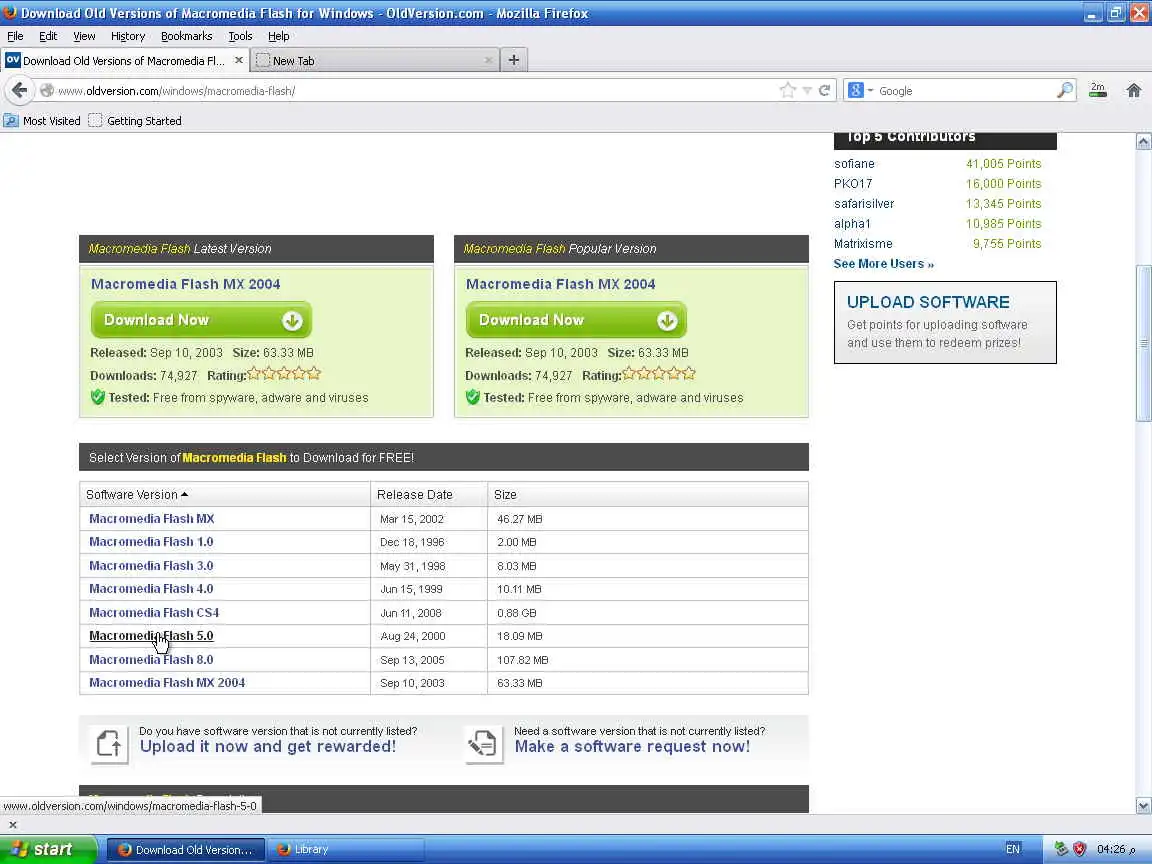Click the site identity globe icon

(47, 90)
